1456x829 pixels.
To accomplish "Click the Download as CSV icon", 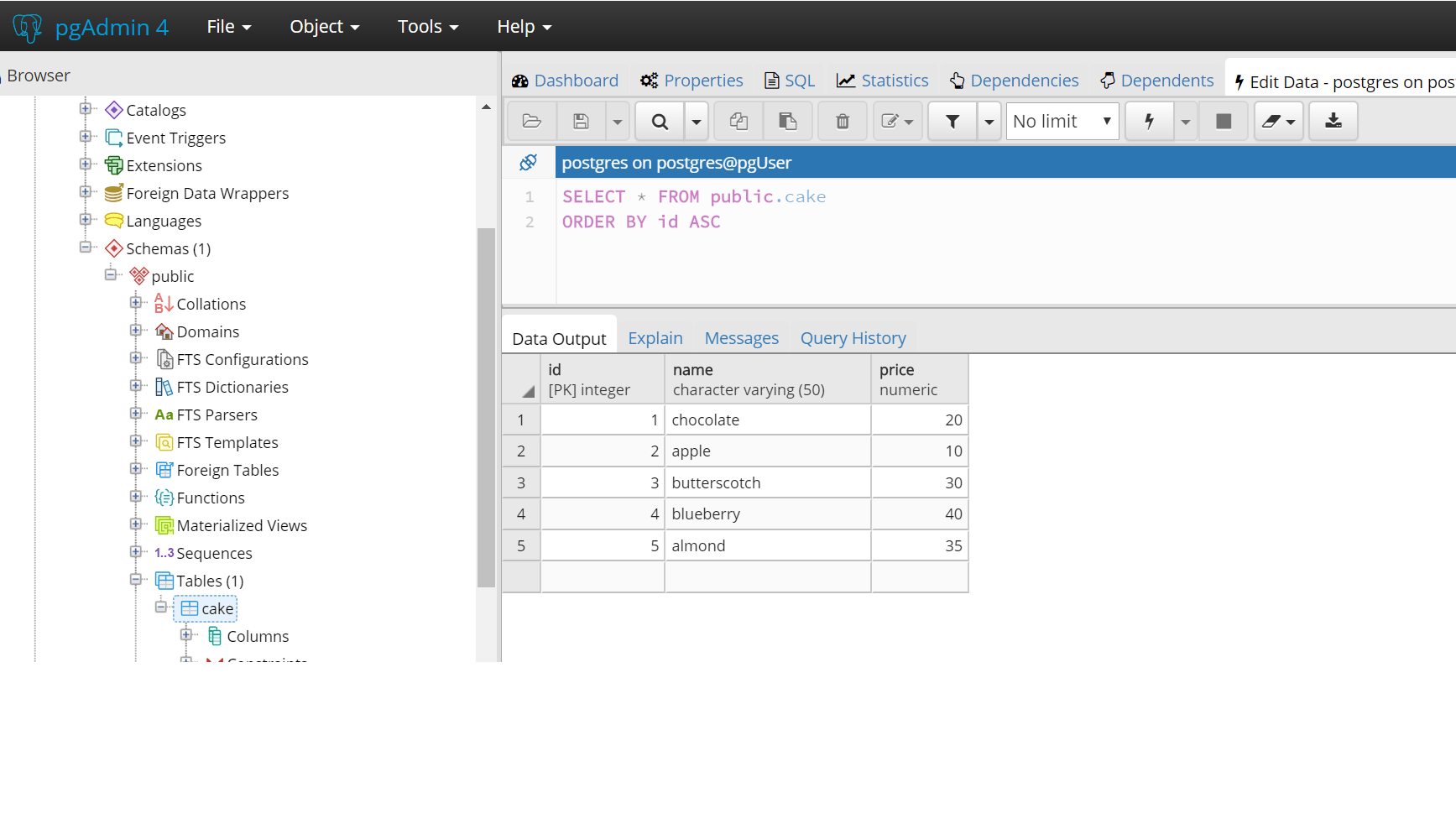I will tap(1333, 122).
